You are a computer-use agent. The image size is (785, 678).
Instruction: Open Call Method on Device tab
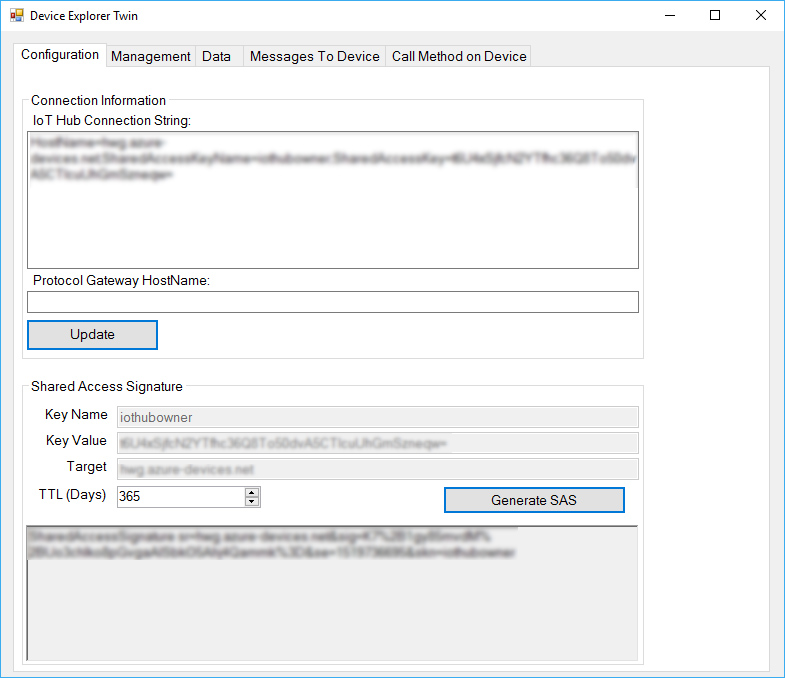pos(459,57)
